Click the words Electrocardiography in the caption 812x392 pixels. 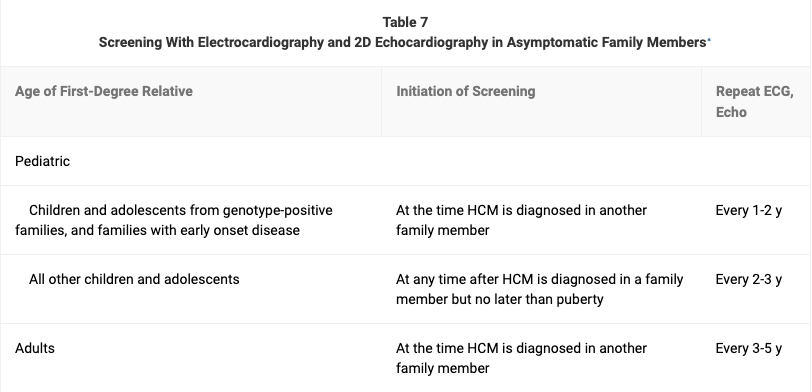click(260, 42)
